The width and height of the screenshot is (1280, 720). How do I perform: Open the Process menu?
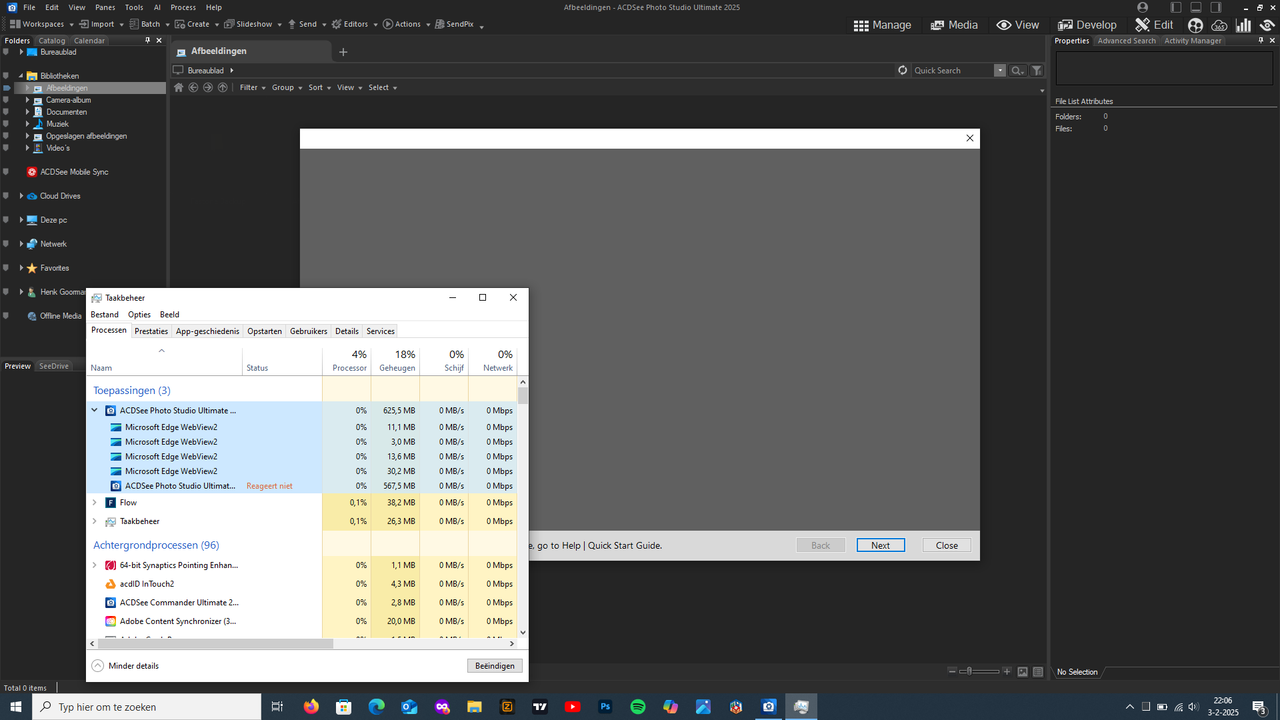point(183,7)
